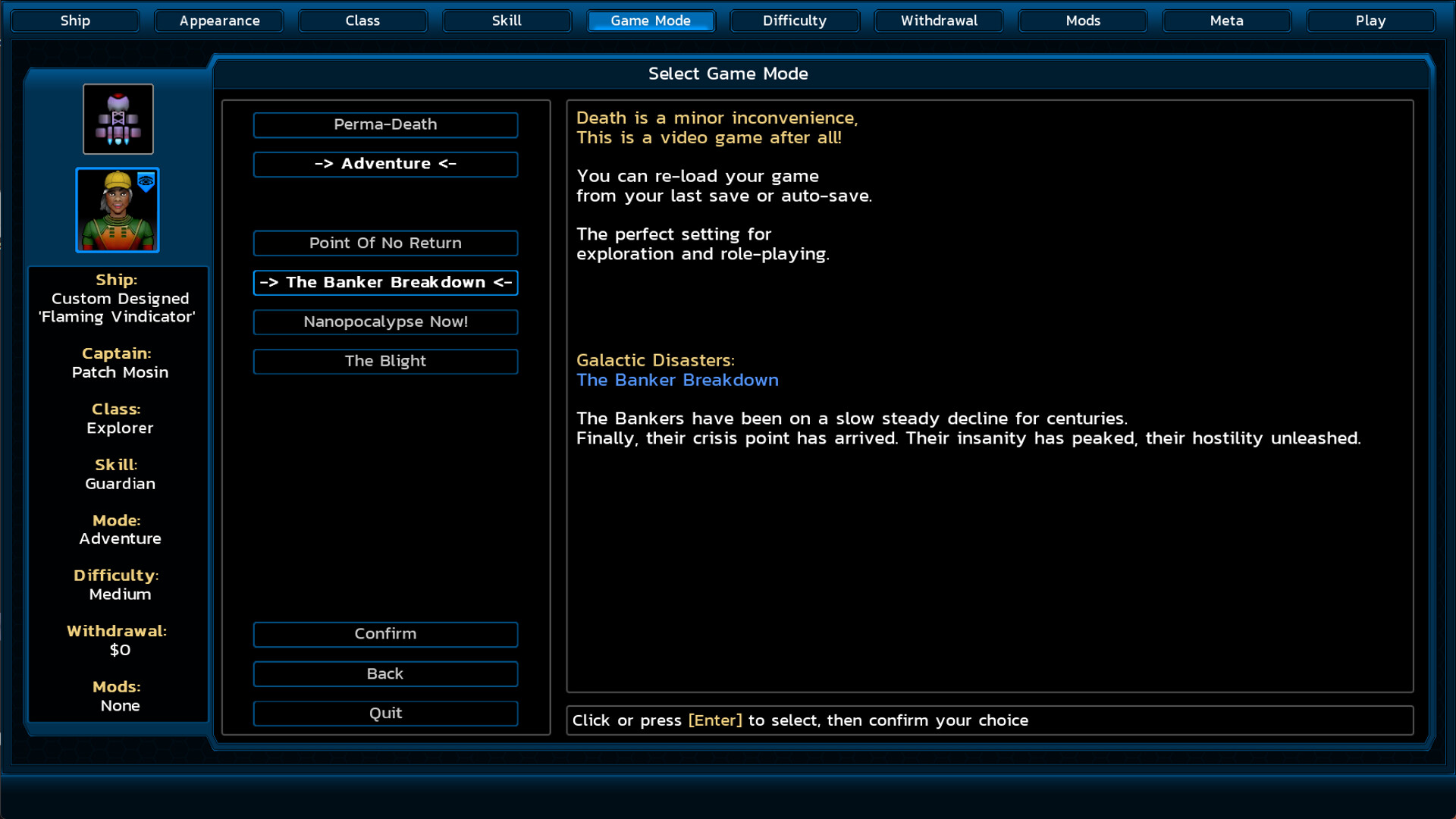Viewport: 1456px width, 819px height.
Task: Select the Meta tab
Action: tap(1227, 20)
